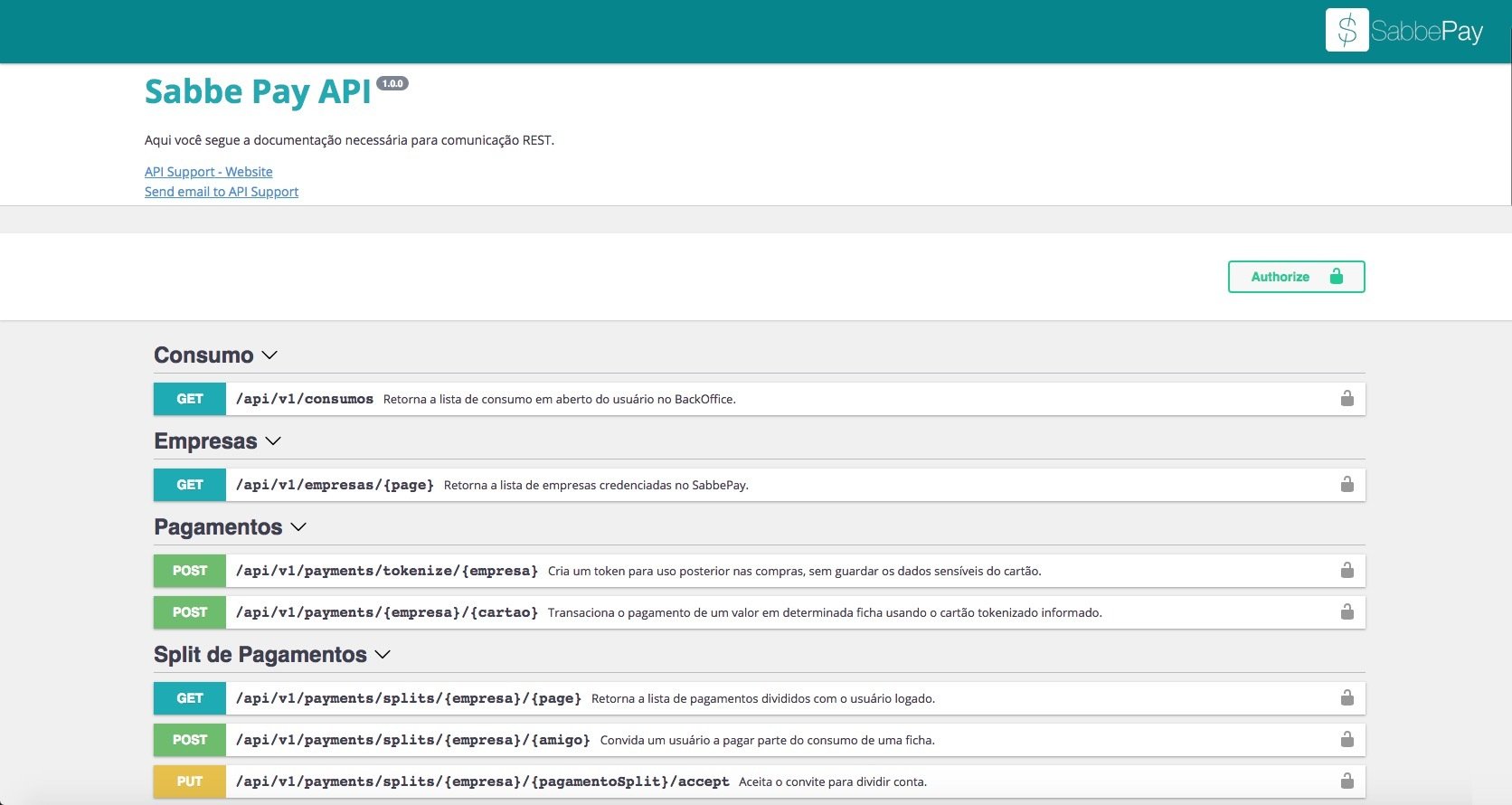Click description 'Retorna a lista de consumo em aberto'
Viewport: 1512px width, 805px height.
point(560,399)
